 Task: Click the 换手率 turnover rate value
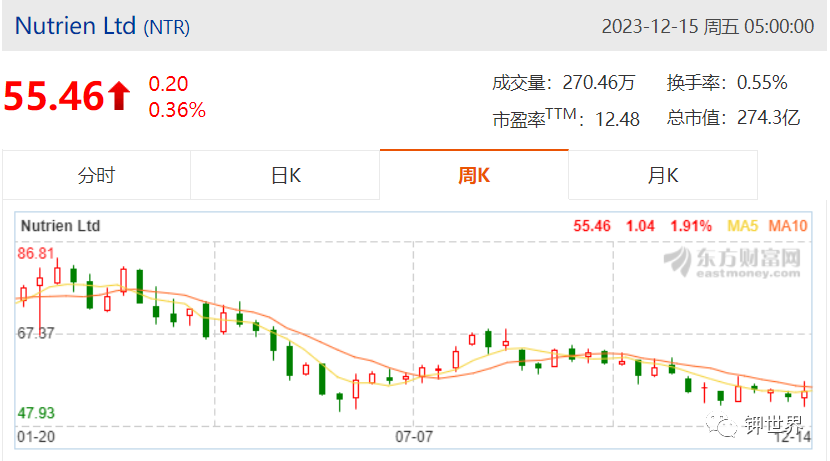click(x=762, y=83)
